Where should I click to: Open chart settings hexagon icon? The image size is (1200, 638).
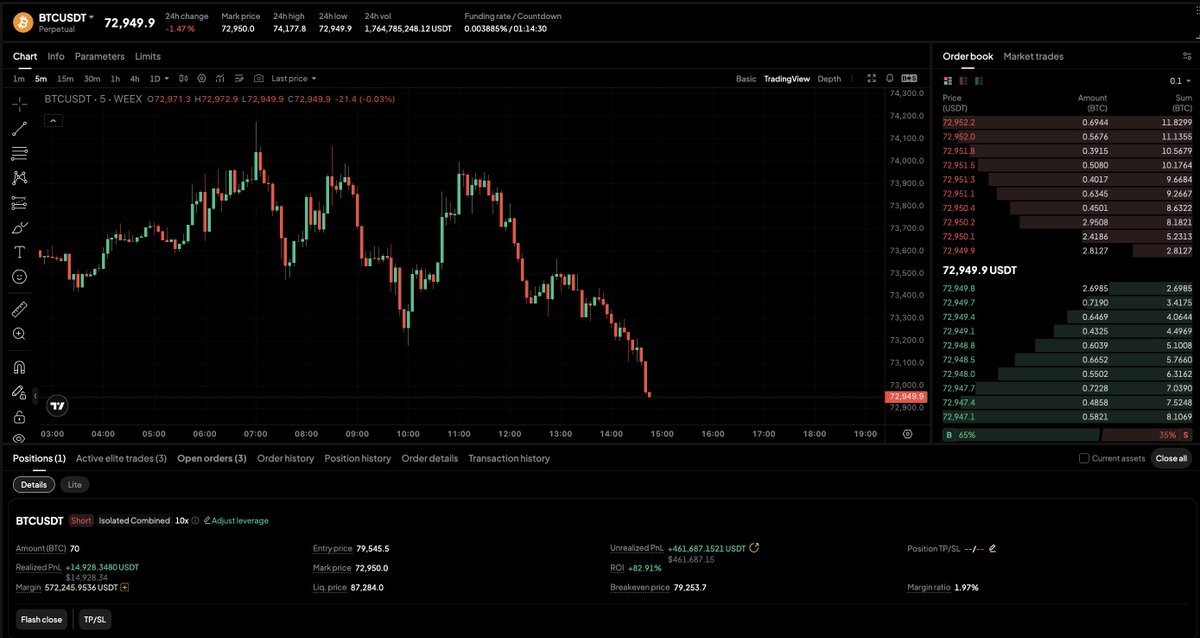202,78
